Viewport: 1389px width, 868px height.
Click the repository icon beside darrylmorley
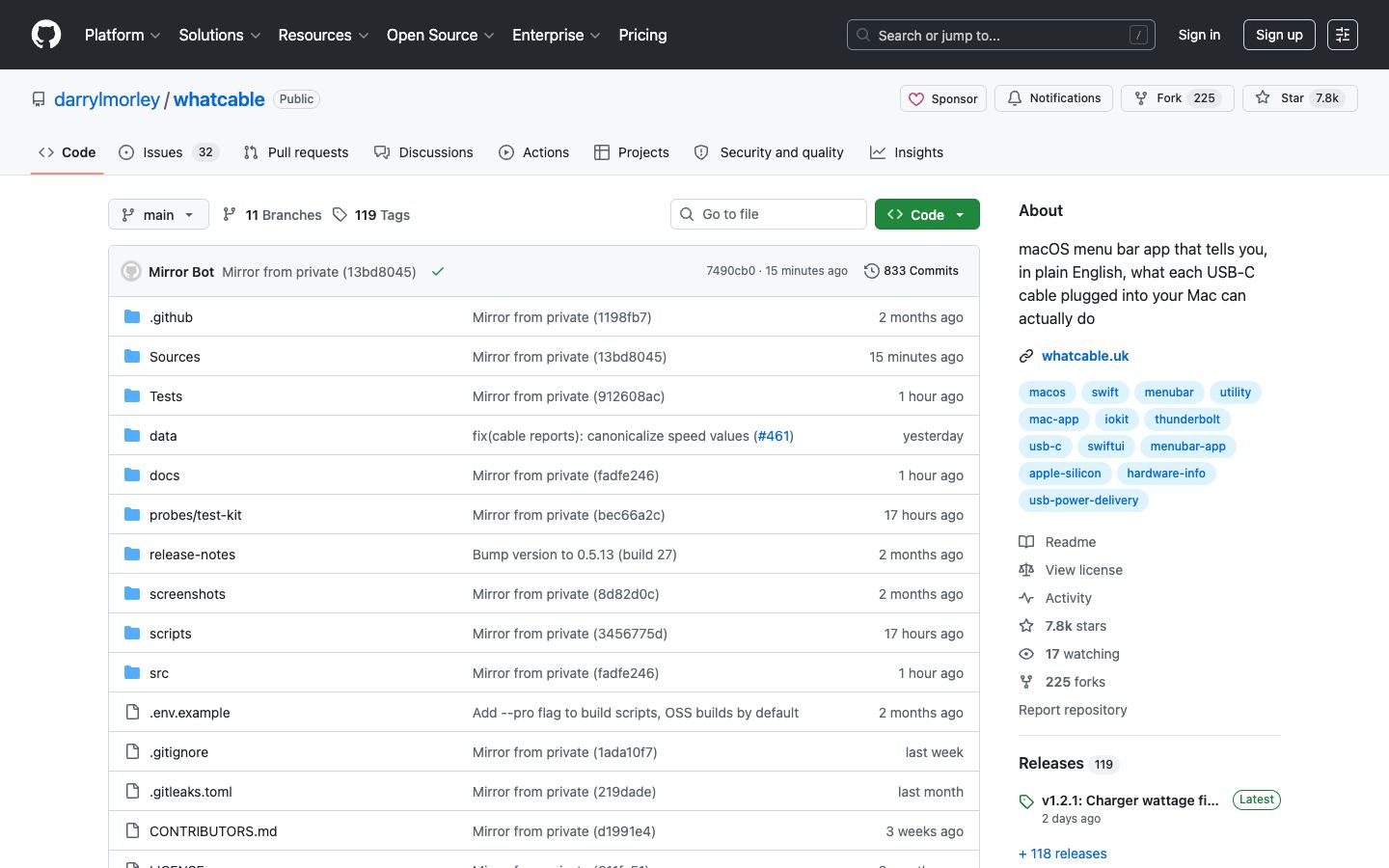pyautogui.click(x=39, y=99)
